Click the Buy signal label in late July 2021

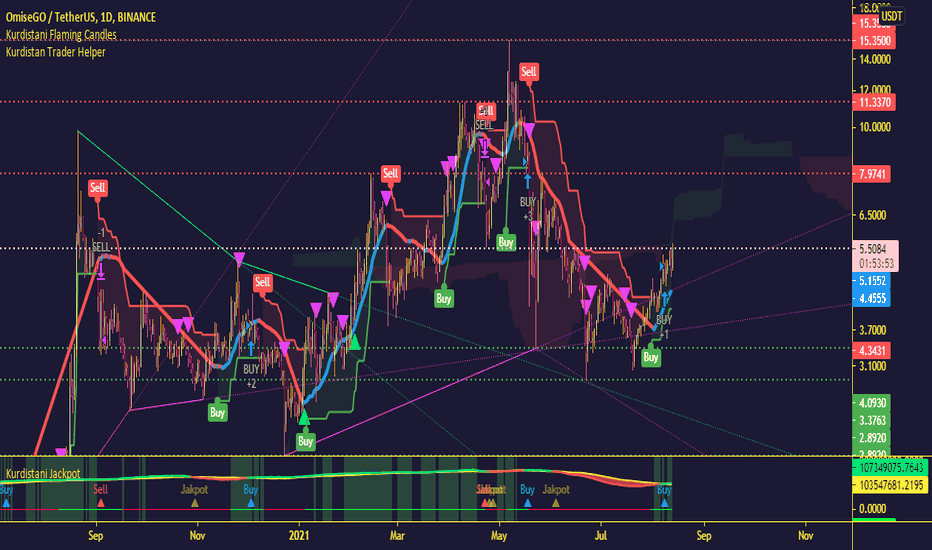coord(651,357)
